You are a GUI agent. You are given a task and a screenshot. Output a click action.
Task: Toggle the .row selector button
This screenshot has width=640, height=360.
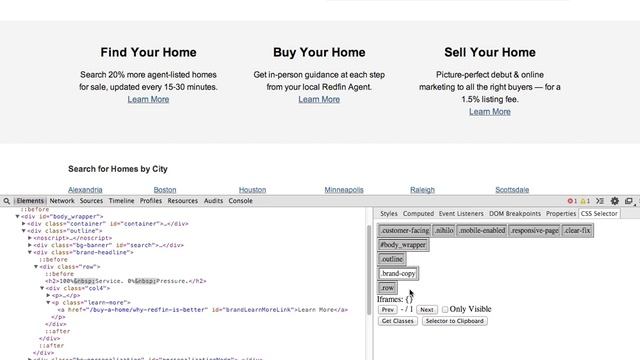(387, 288)
